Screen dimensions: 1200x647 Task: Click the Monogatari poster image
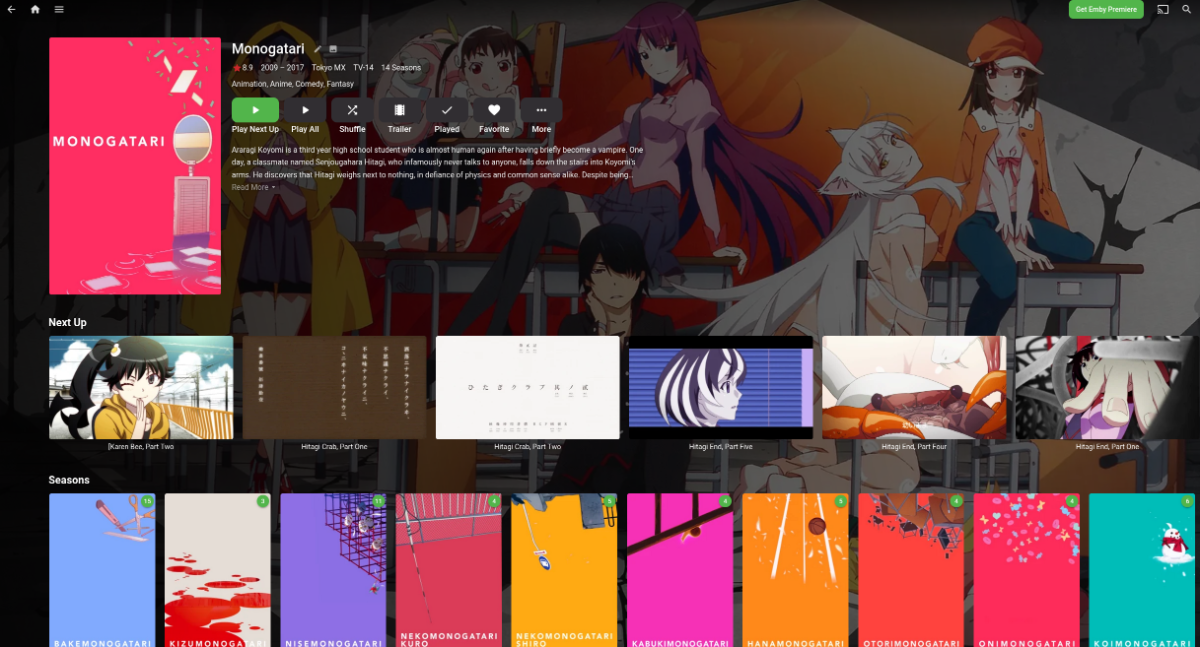click(x=135, y=166)
